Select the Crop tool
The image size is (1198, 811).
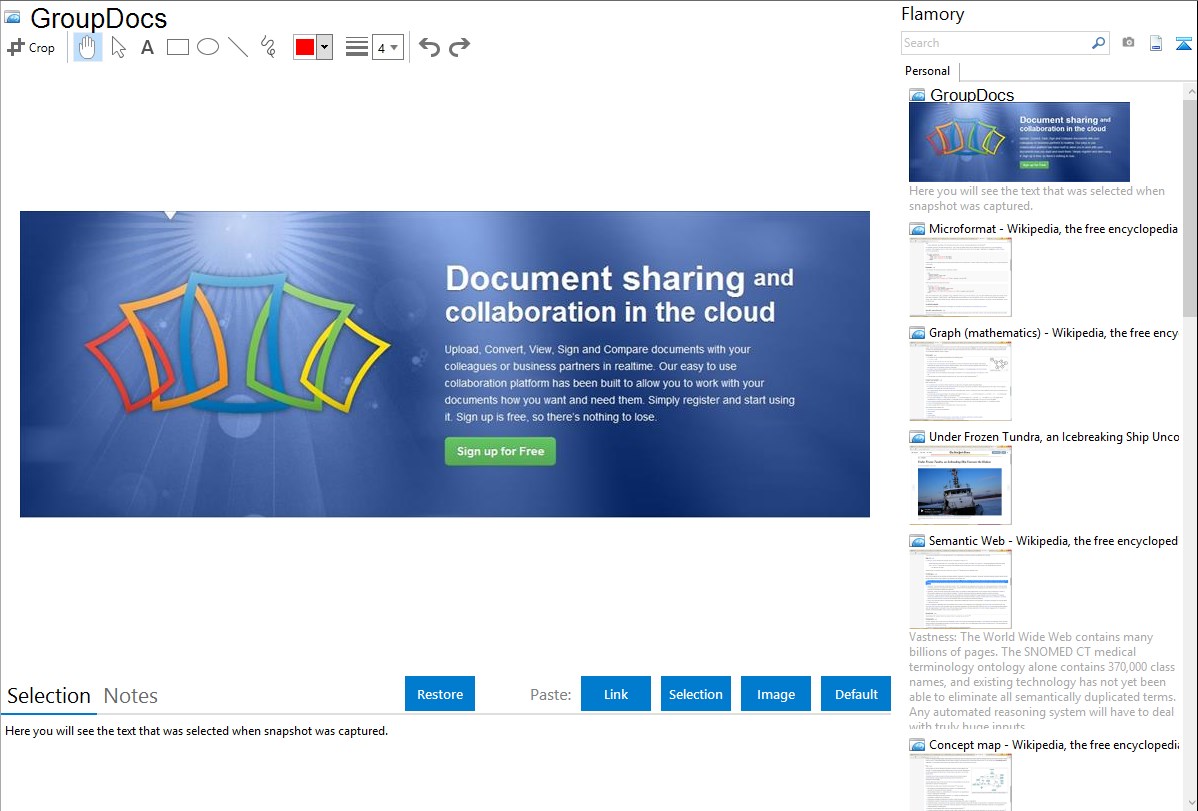point(31,47)
